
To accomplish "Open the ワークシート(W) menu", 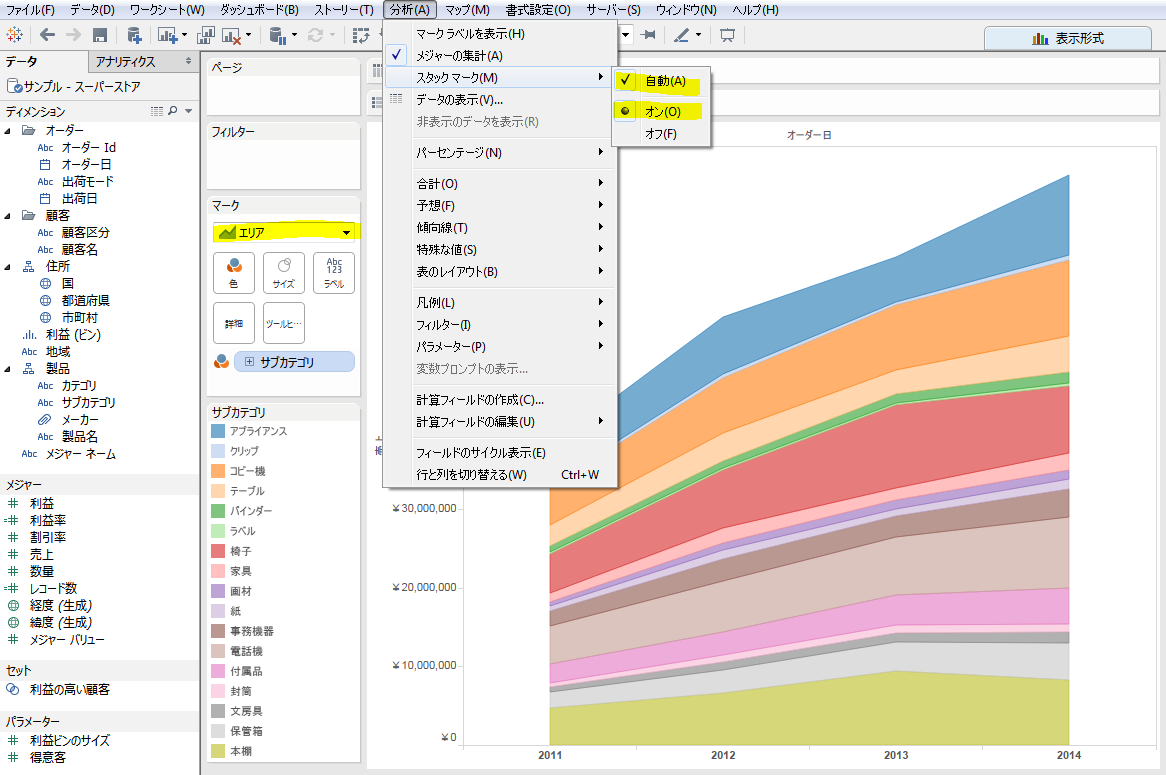I will [167, 10].
